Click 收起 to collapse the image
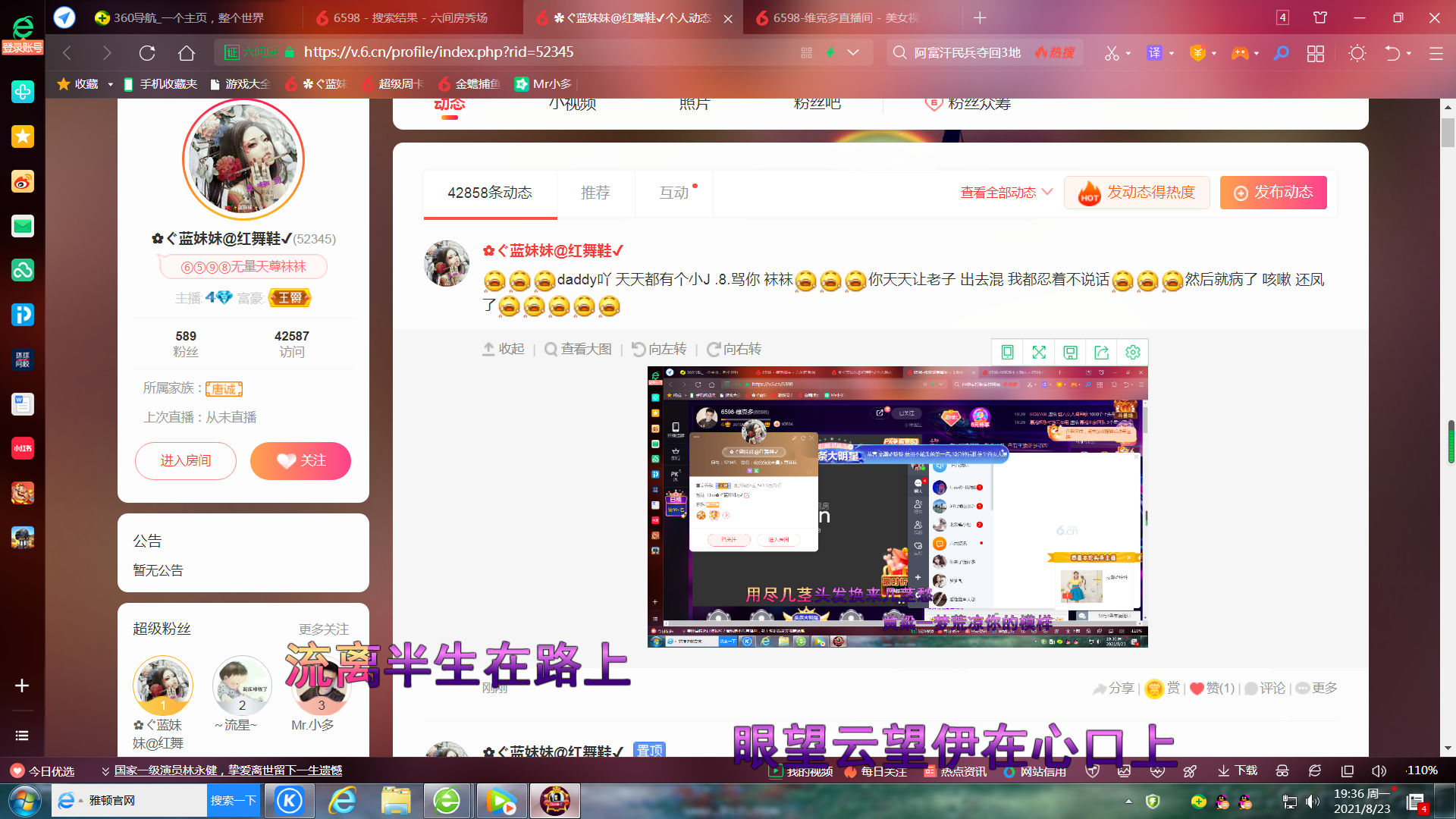1456x819 pixels. pyautogui.click(x=504, y=350)
